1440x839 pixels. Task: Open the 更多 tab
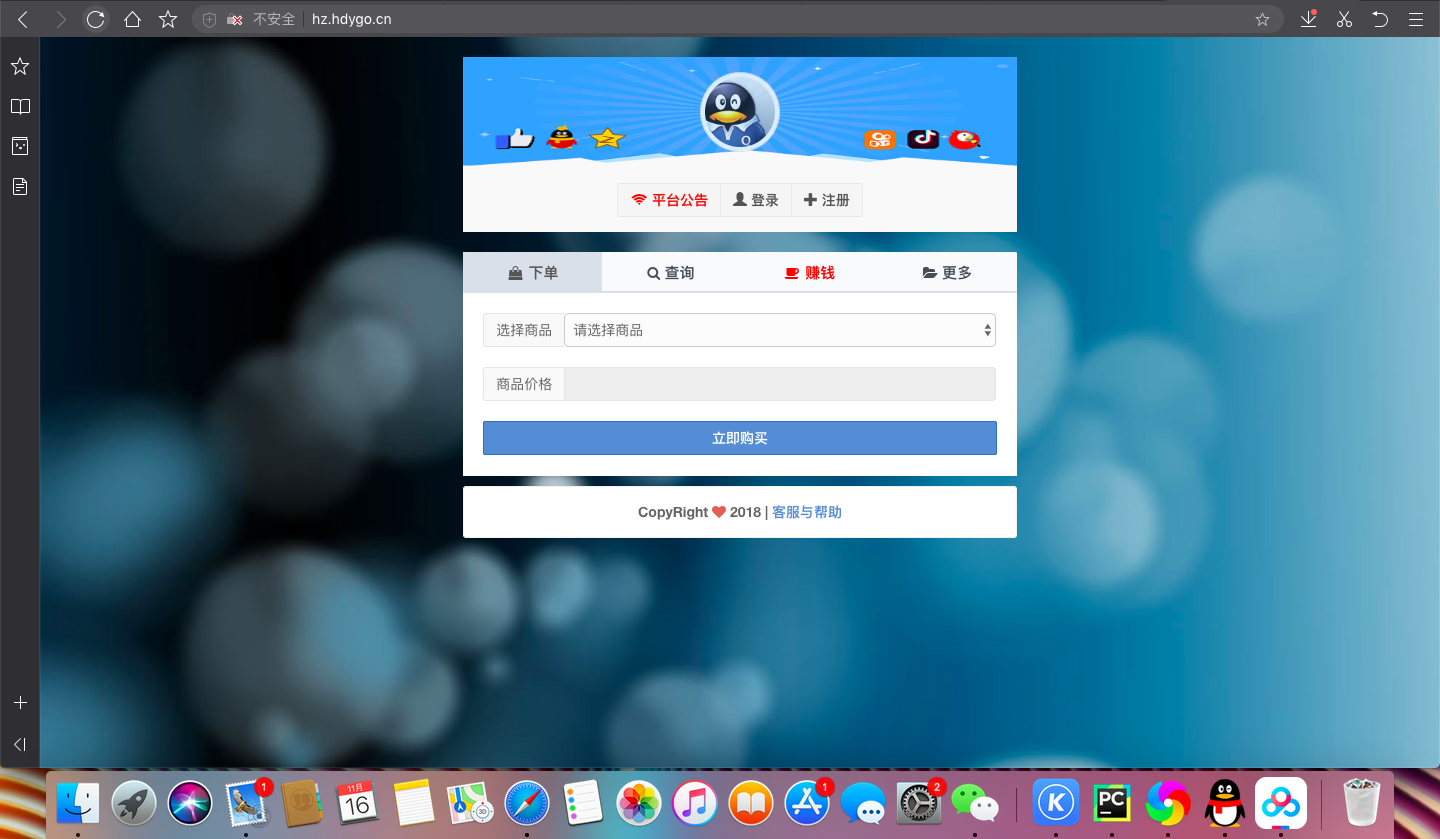947,273
